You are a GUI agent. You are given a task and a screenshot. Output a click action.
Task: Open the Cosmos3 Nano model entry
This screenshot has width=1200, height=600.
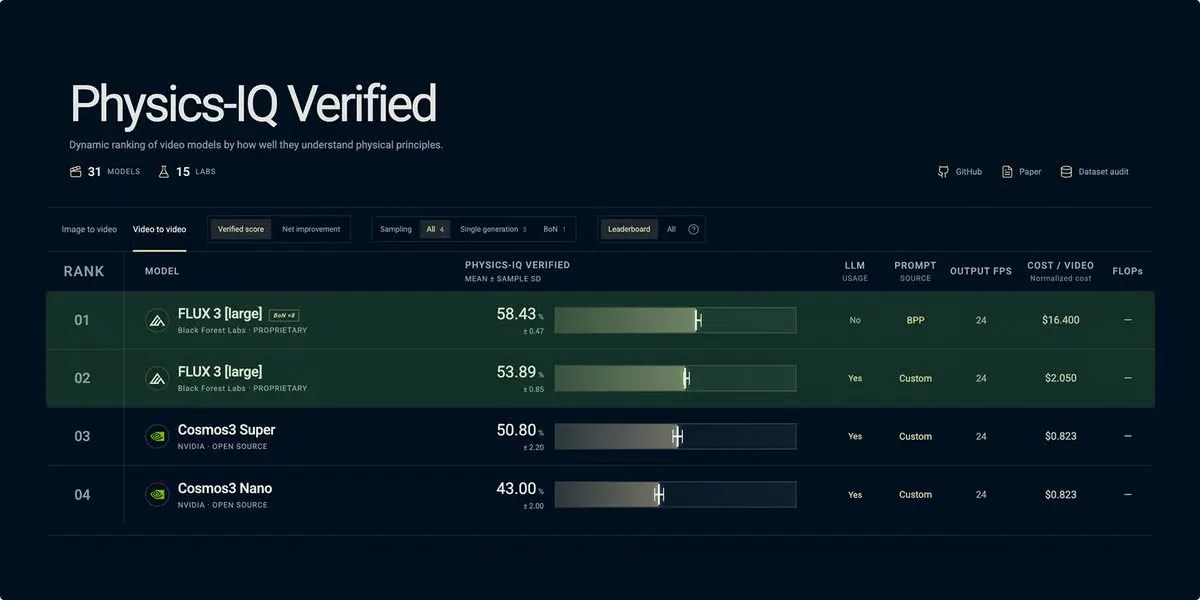[x=225, y=488]
